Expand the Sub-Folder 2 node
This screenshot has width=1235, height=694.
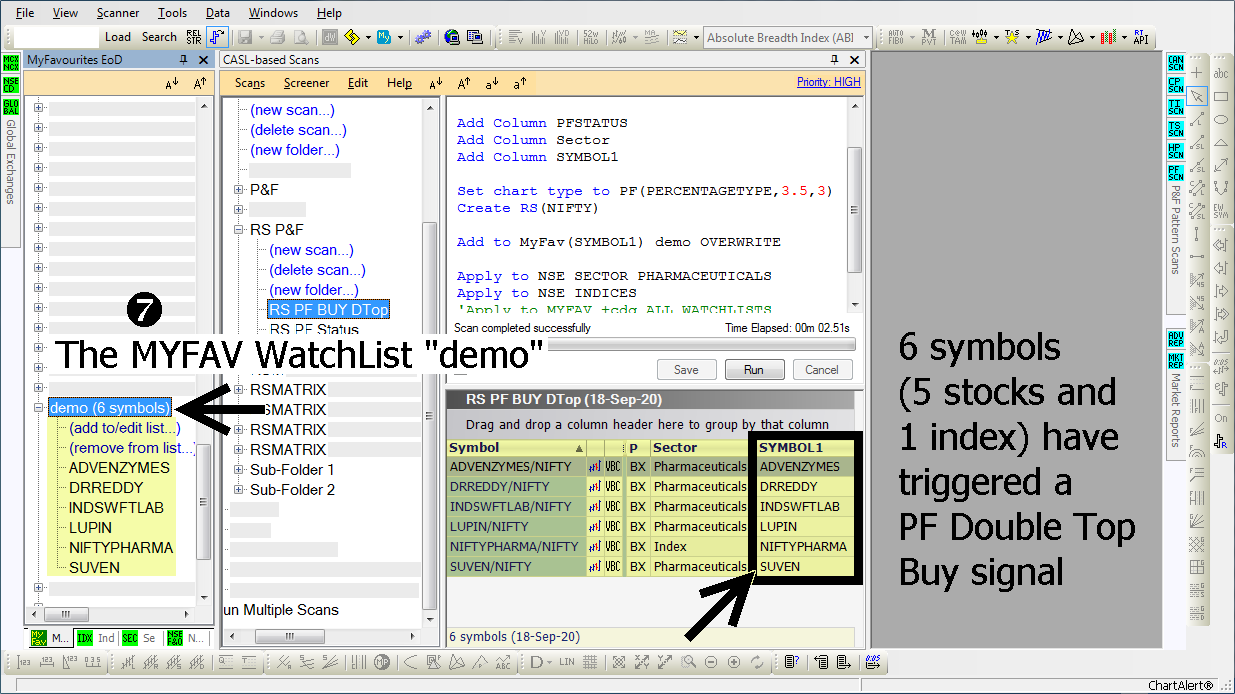coord(239,490)
